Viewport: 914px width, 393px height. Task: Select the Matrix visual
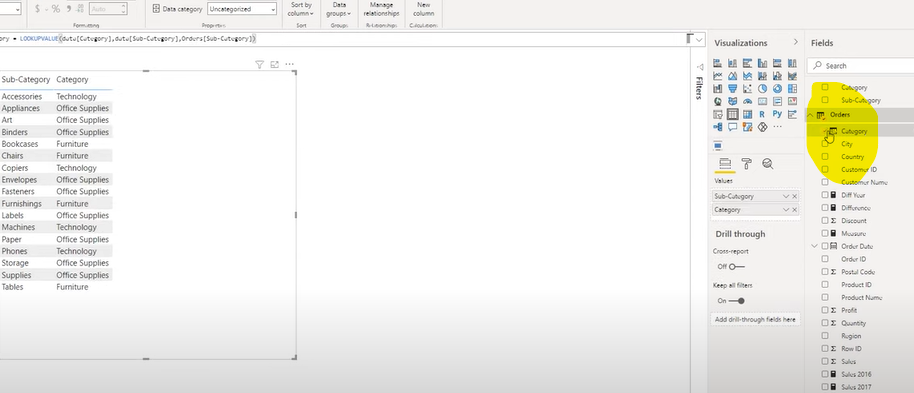click(747, 114)
